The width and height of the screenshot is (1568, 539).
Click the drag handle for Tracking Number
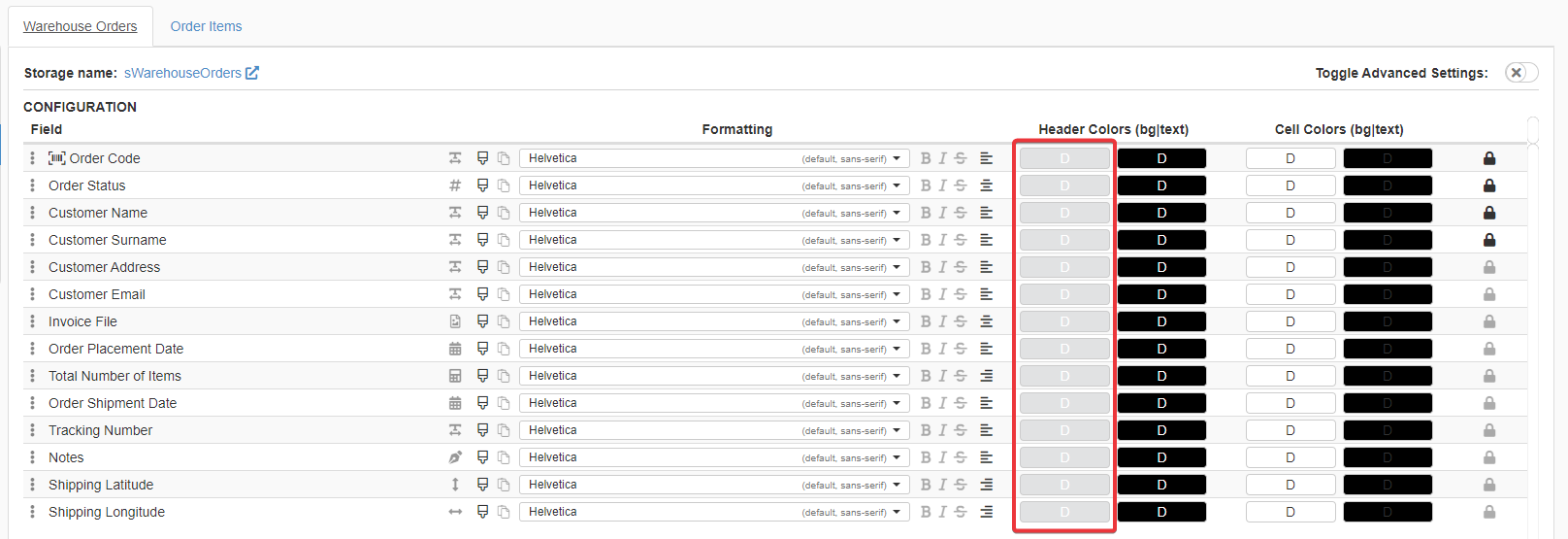tap(32, 430)
